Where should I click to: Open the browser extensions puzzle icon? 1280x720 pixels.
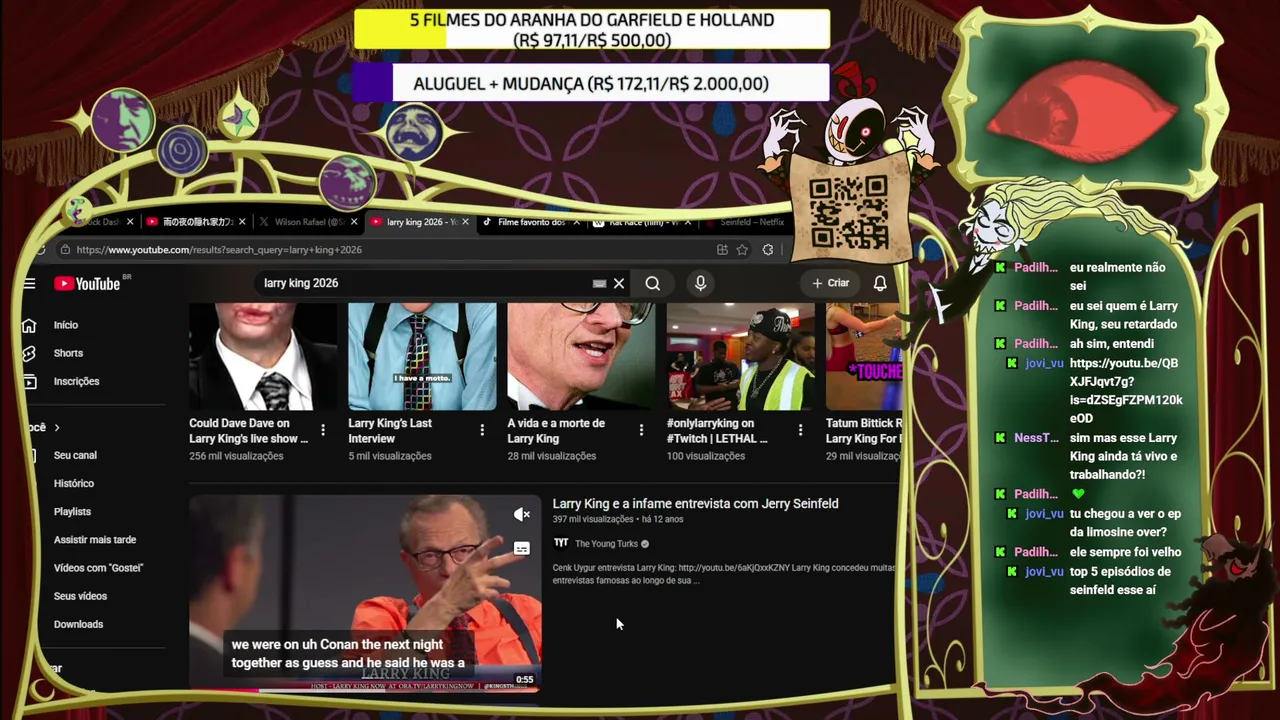[x=768, y=250]
